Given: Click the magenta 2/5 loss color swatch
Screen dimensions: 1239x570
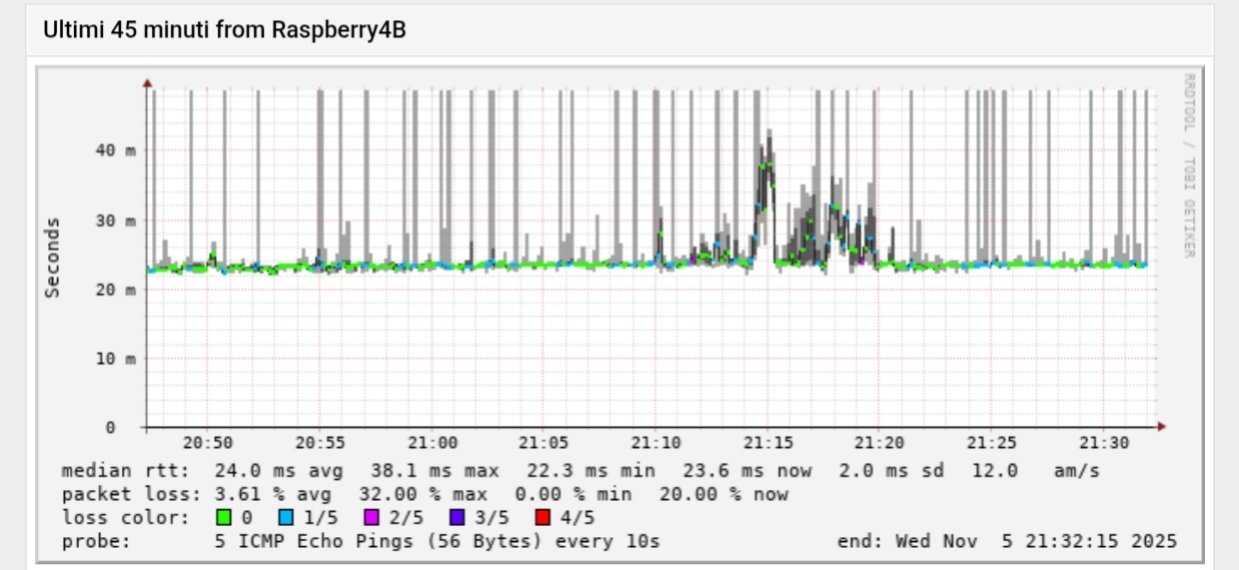Looking at the screenshot, I should [x=372, y=517].
